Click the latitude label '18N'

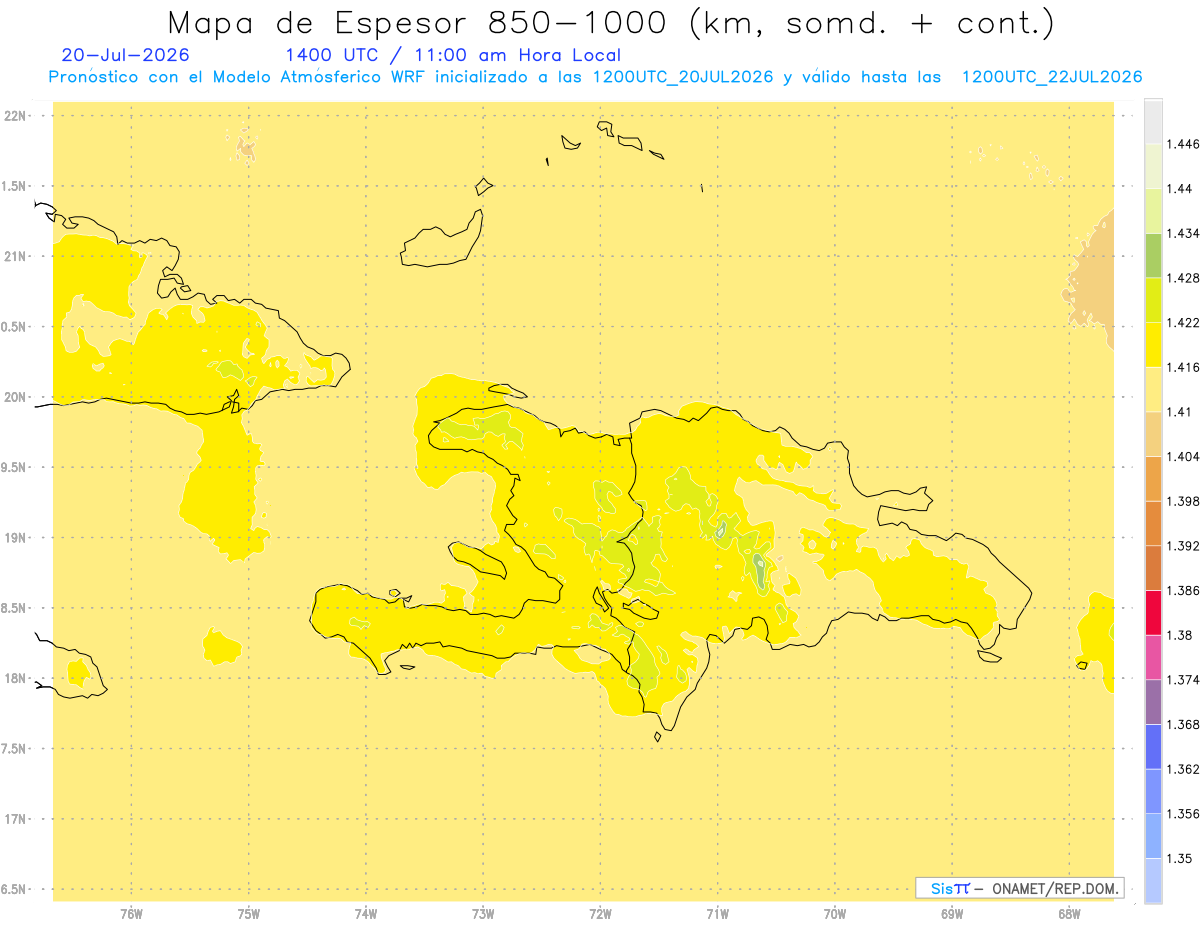[15, 679]
